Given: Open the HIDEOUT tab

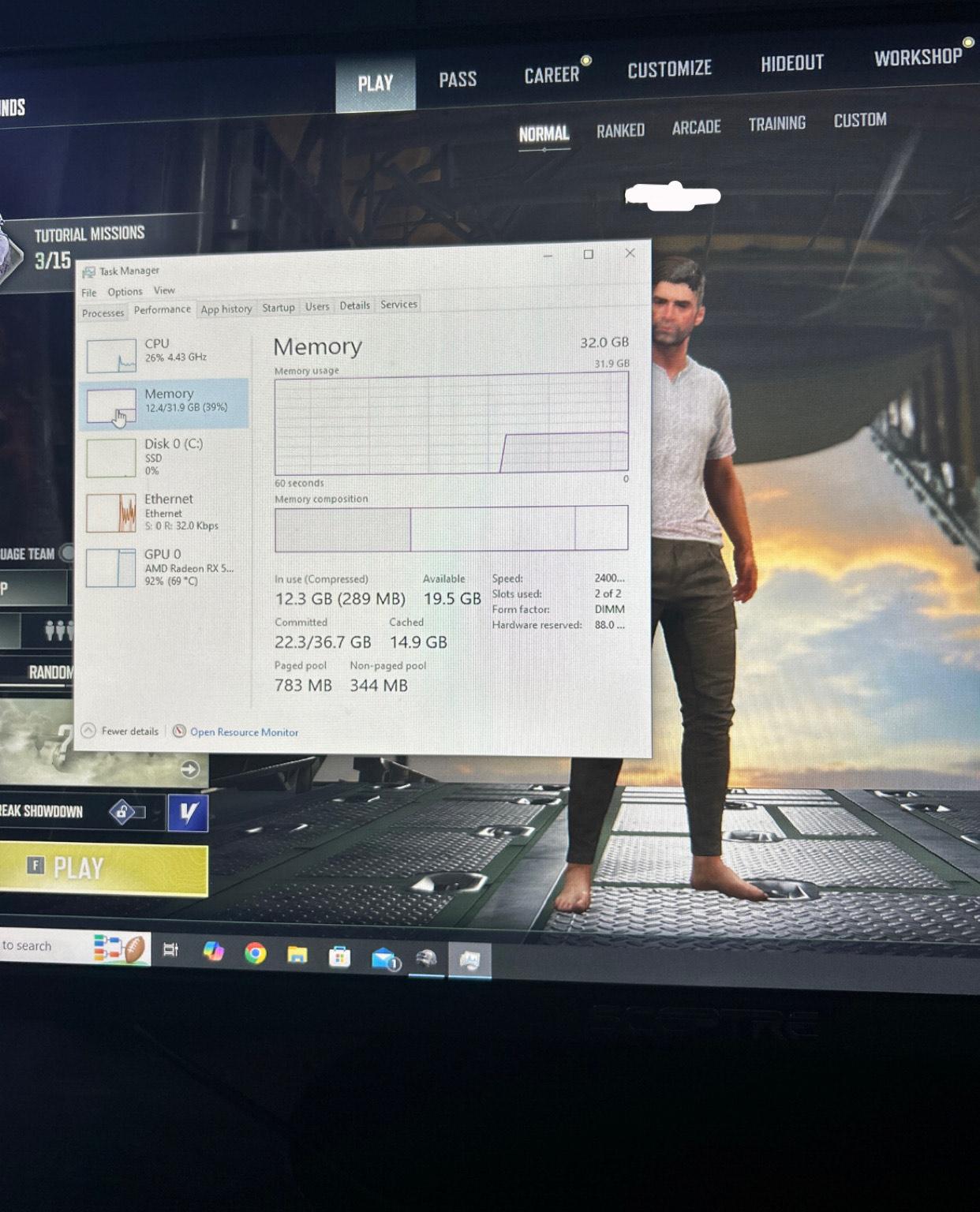Looking at the screenshot, I should coord(791,63).
